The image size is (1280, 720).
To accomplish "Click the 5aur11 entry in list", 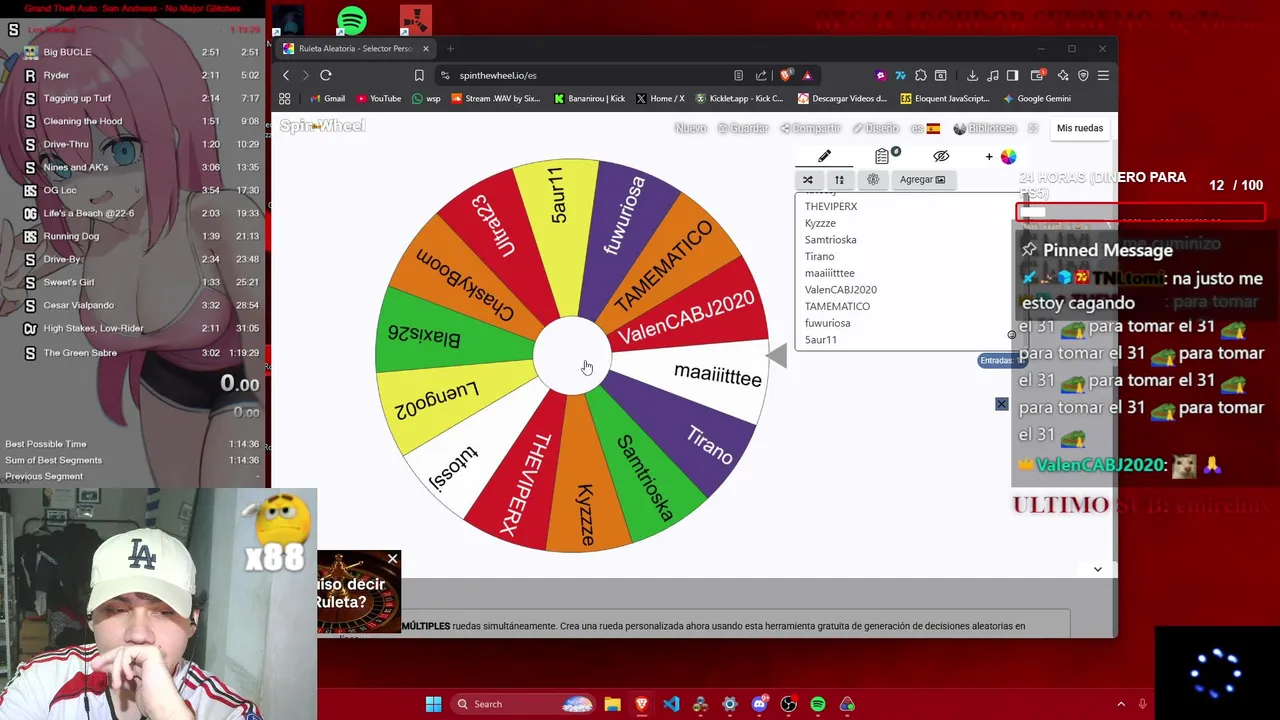I will click(820, 340).
